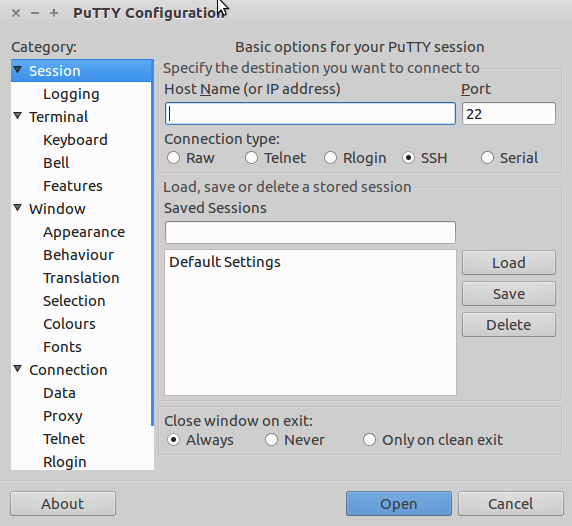Show the Appearance settings

click(84, 232)
